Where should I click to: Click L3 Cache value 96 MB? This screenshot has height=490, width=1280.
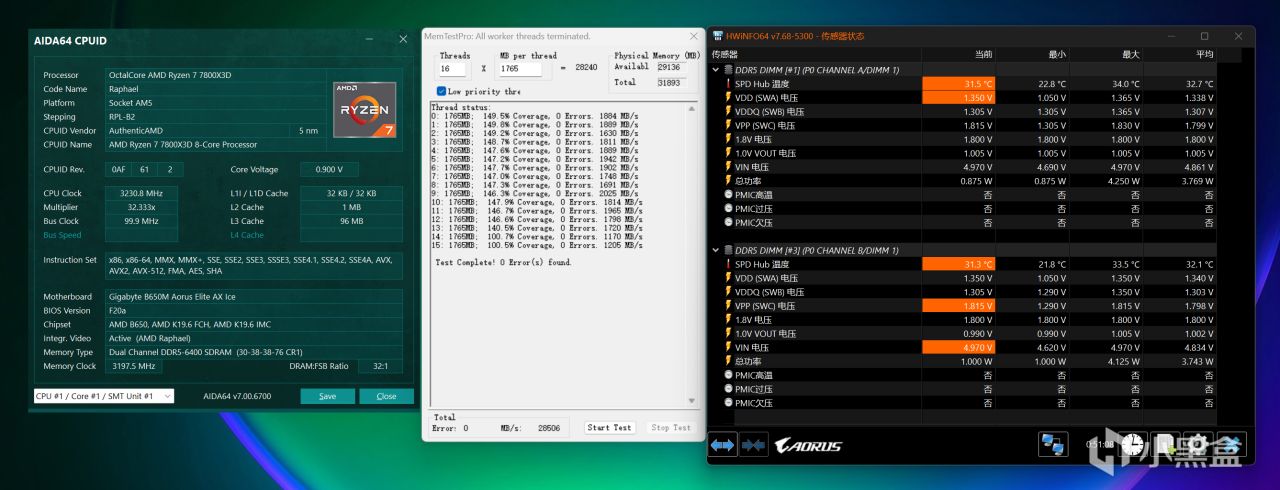click(x=352, y=221)
